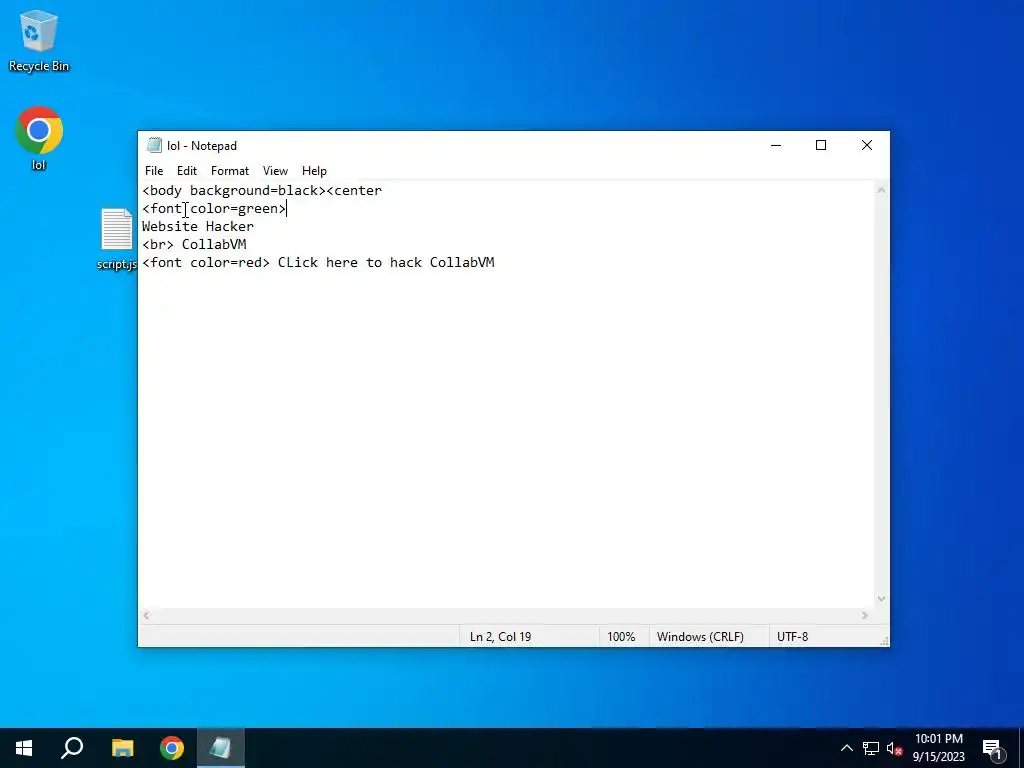Open the Windows Start menu
This screenshot has width=1024, height=768.
(24, 748)
